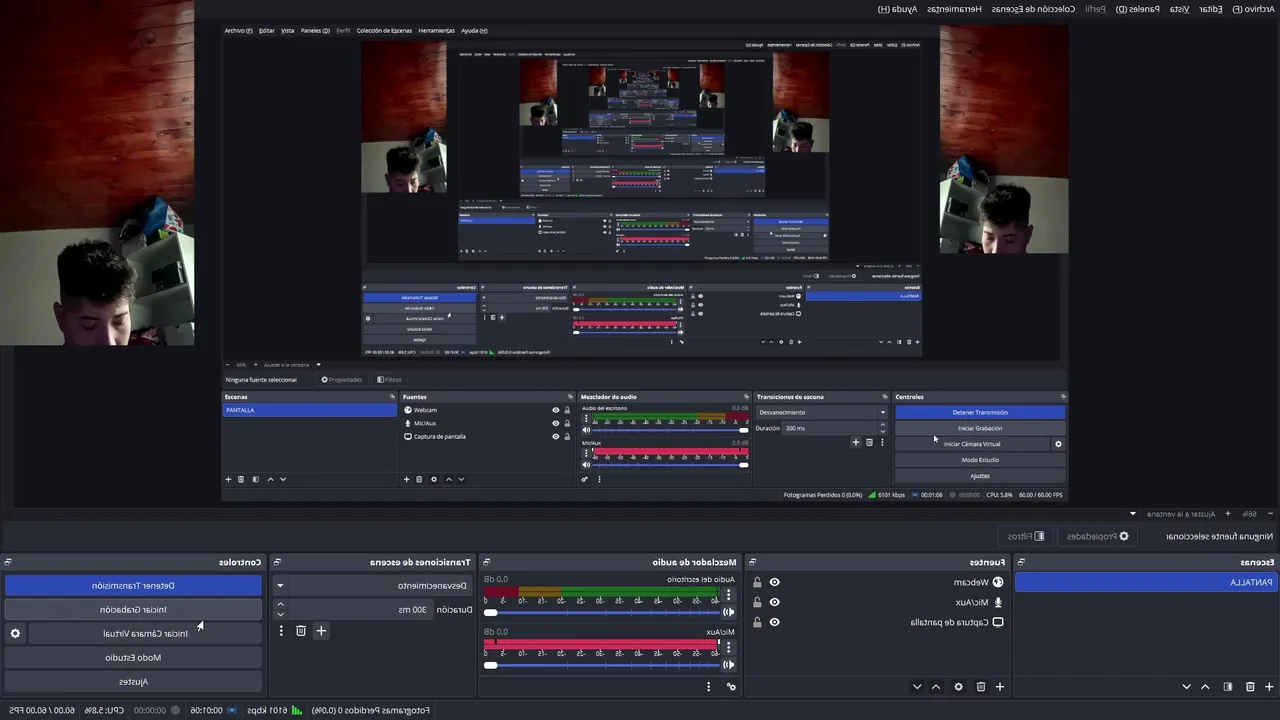The width and height of the screenshot is (1280, 720).
Task: Open Audio del escritorio three-dot menu
Action: coord(728,595)
